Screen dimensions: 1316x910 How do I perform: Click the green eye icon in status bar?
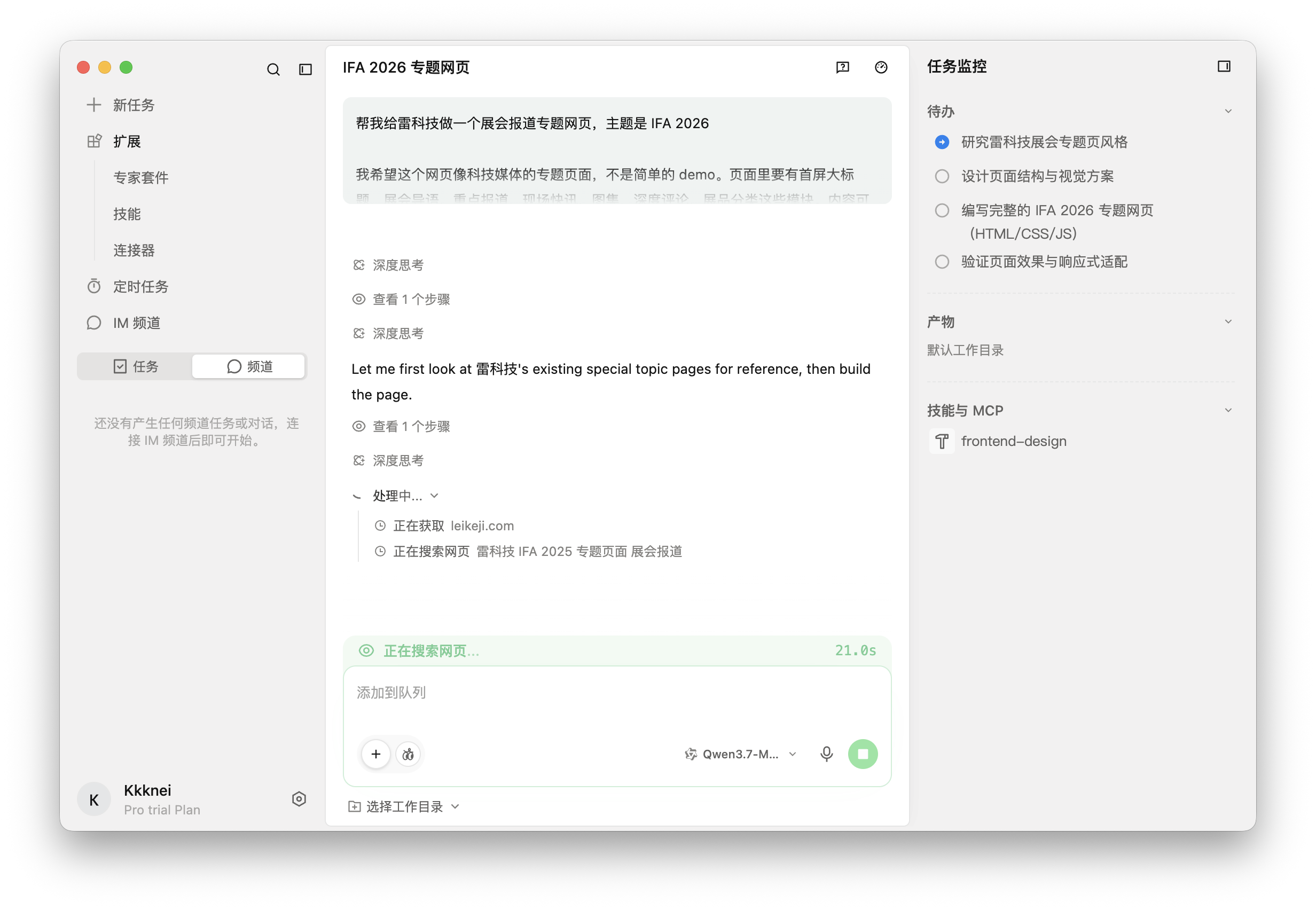[366, 650]
